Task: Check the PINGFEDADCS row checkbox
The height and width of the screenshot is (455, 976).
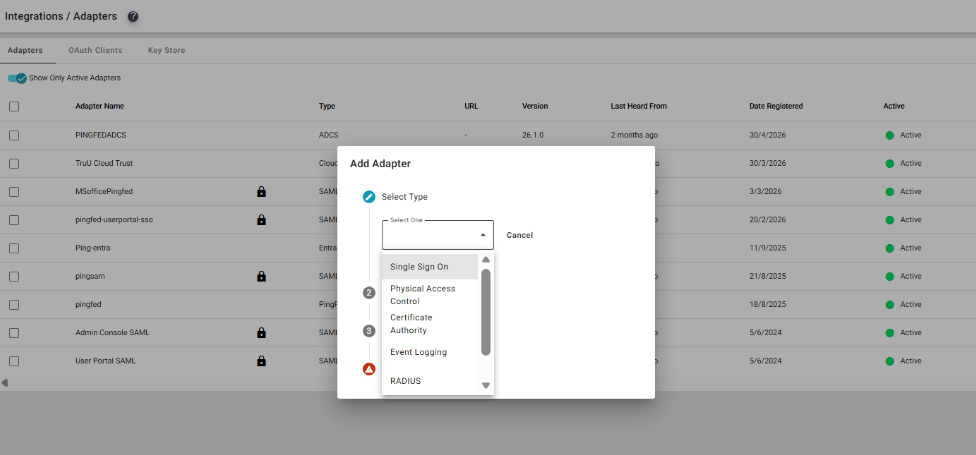Action: click(x=14, y=135)
